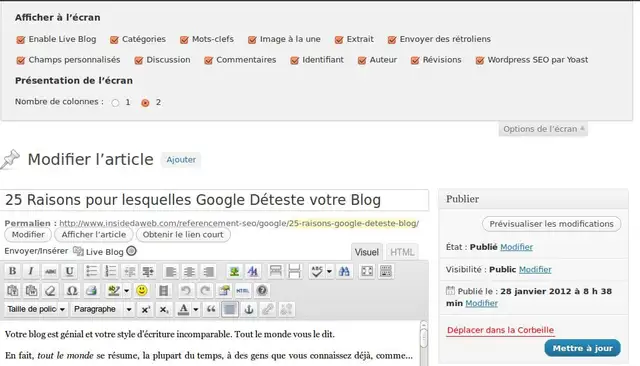Uncheck the Révisions checkbox
This screenshot has width=640, height=366.
tap(415, 60)
